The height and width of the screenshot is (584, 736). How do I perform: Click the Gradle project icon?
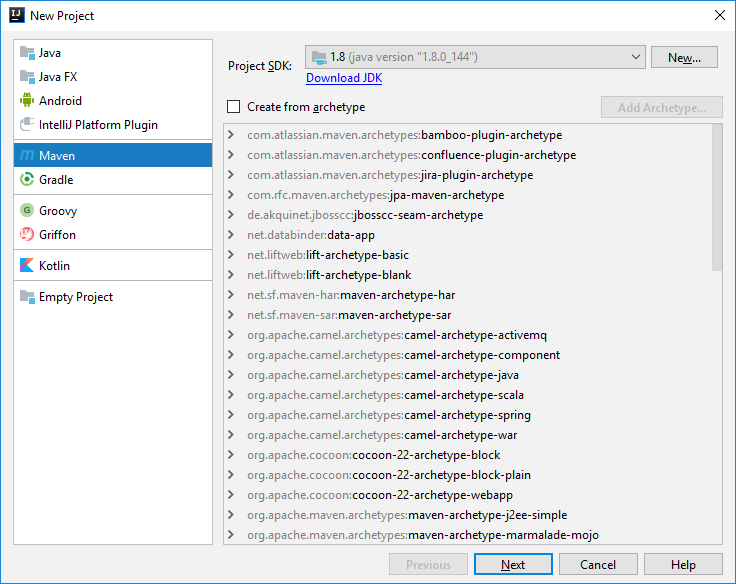pos(27,180)
